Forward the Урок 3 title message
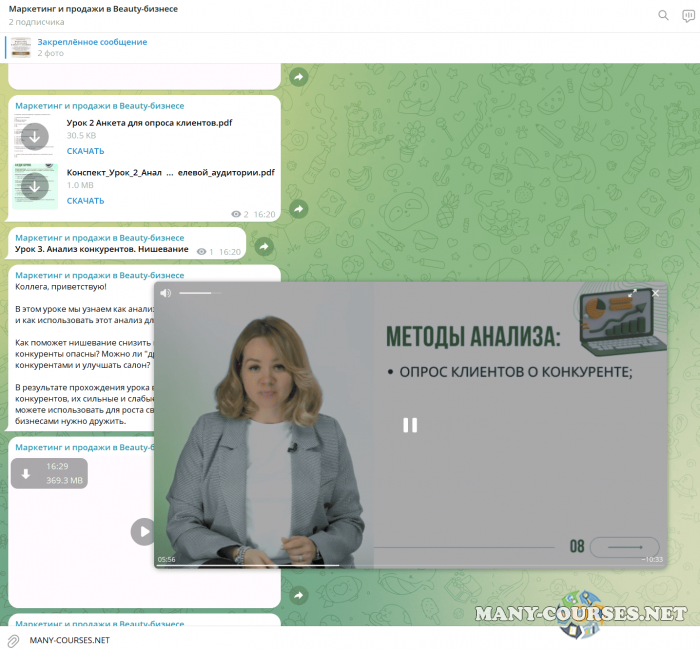The width and height of the screenshot is (700, 650). 264,246
